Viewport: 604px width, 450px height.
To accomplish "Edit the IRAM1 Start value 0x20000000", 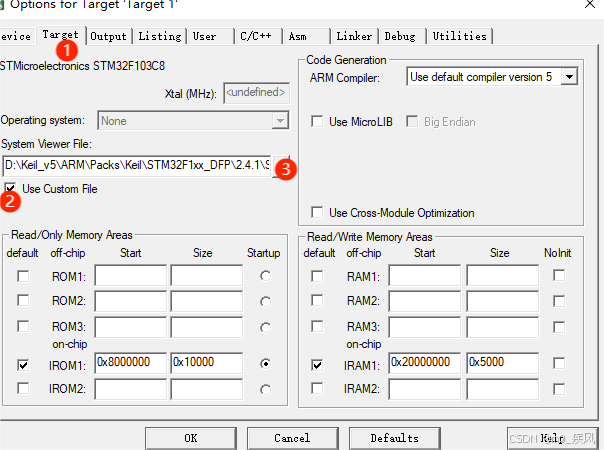I will click(x=425, y=363).
